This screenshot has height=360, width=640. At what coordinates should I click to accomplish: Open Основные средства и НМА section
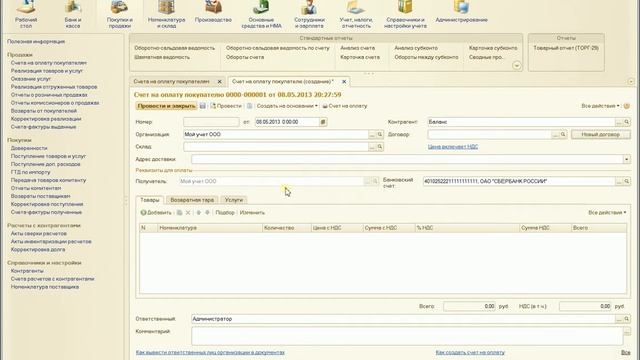point(261,15)
